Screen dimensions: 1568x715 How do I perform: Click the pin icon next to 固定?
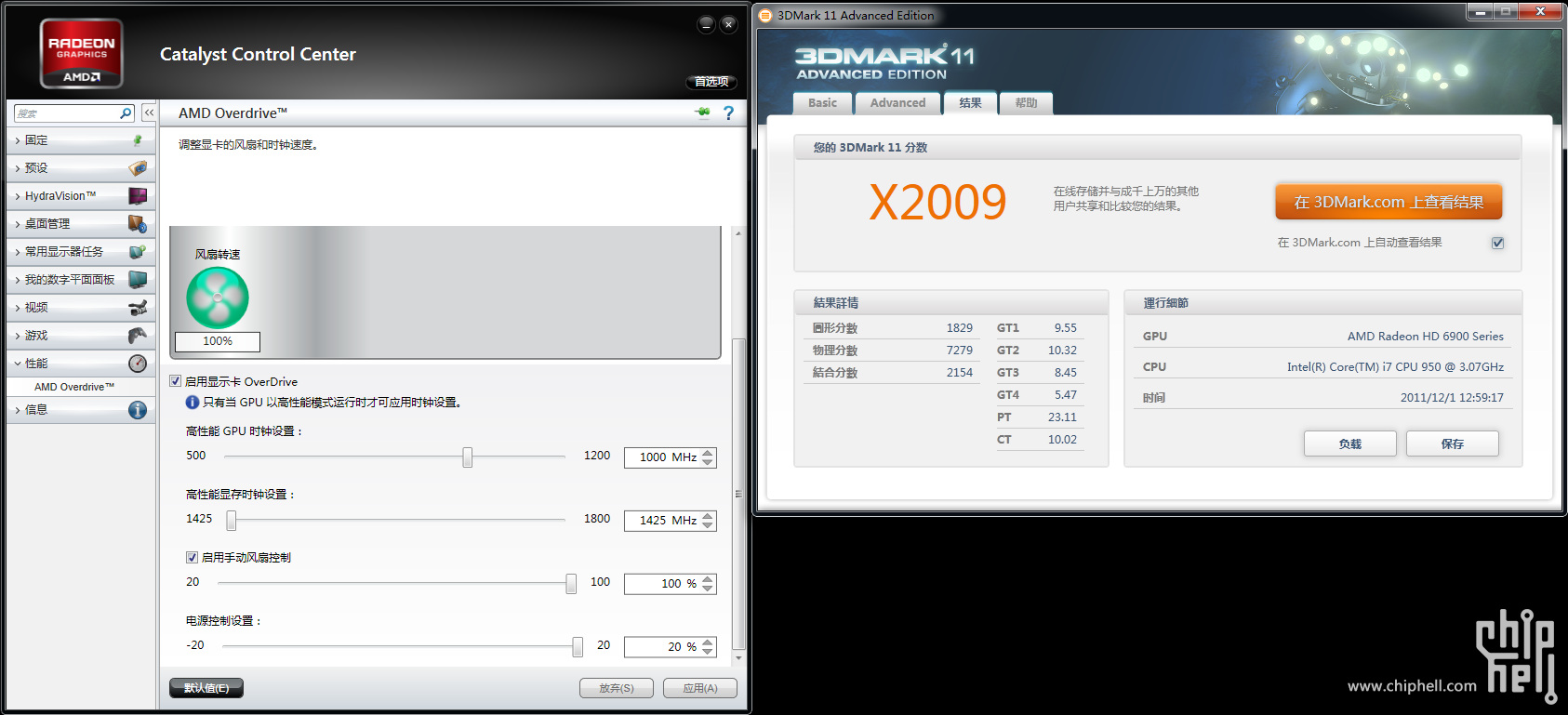(138, 140)
